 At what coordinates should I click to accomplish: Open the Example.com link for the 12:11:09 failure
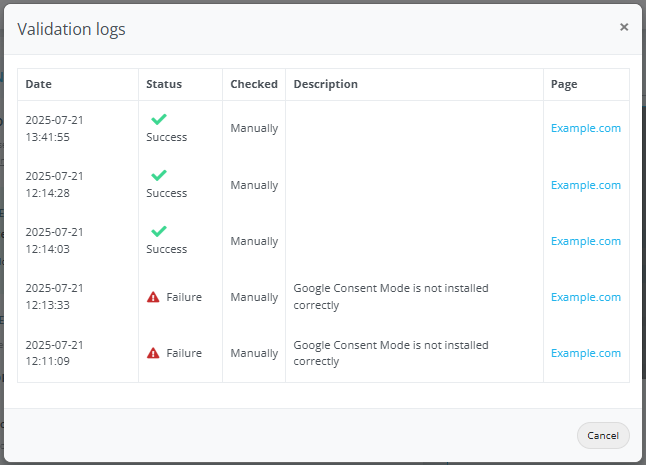point(585,353)
